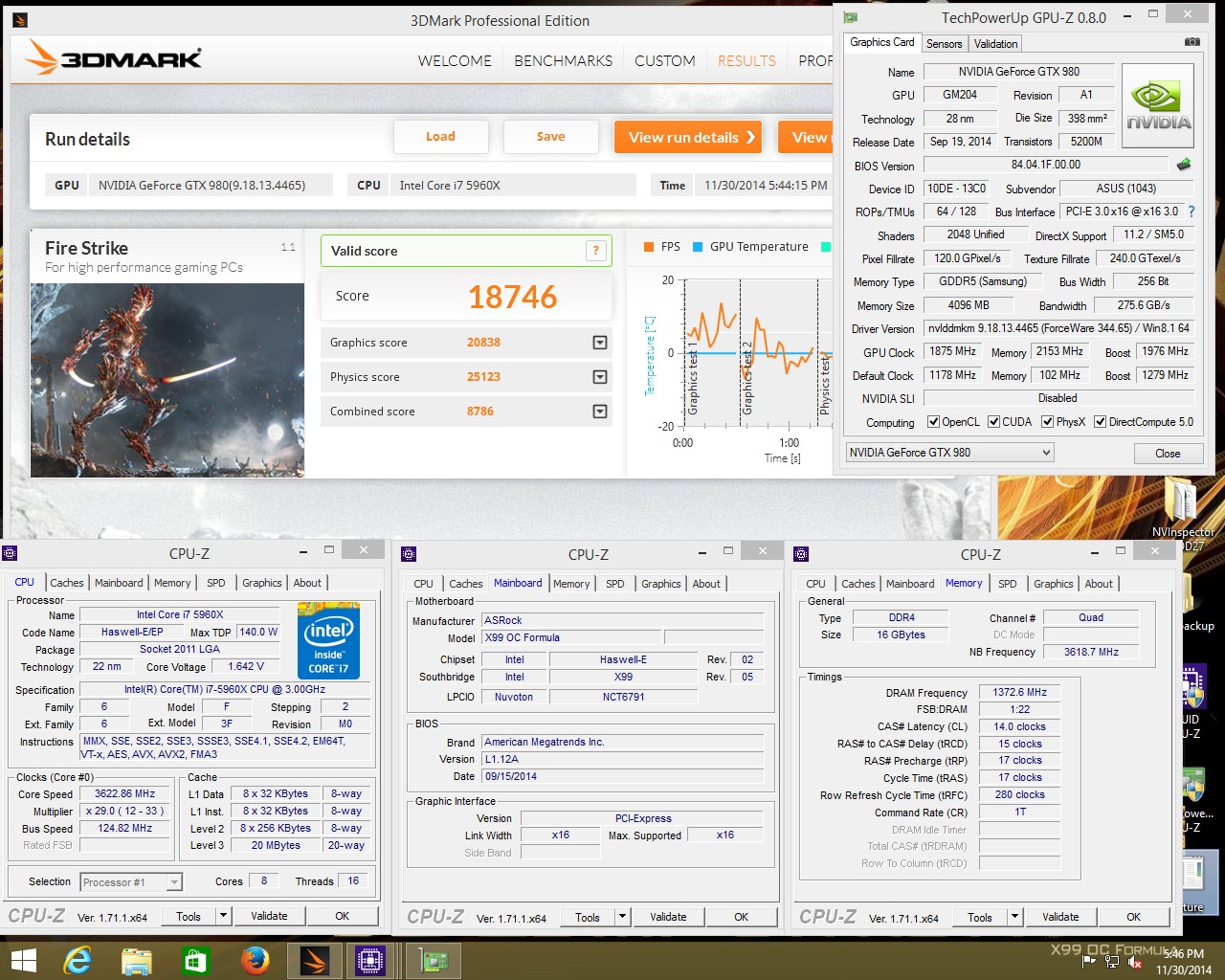The image size is (1225, 980).
Task: Switch to the Validation tab in GPU-Z
Action: [995, 44]
